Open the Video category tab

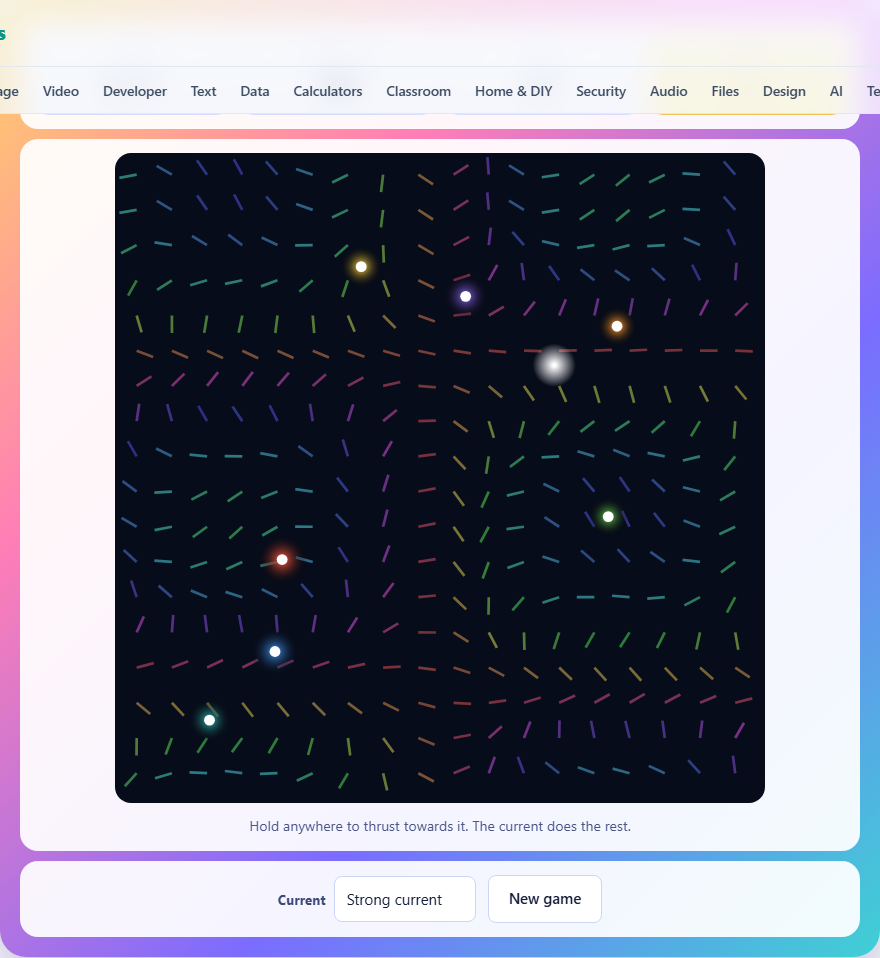(60, 91)
